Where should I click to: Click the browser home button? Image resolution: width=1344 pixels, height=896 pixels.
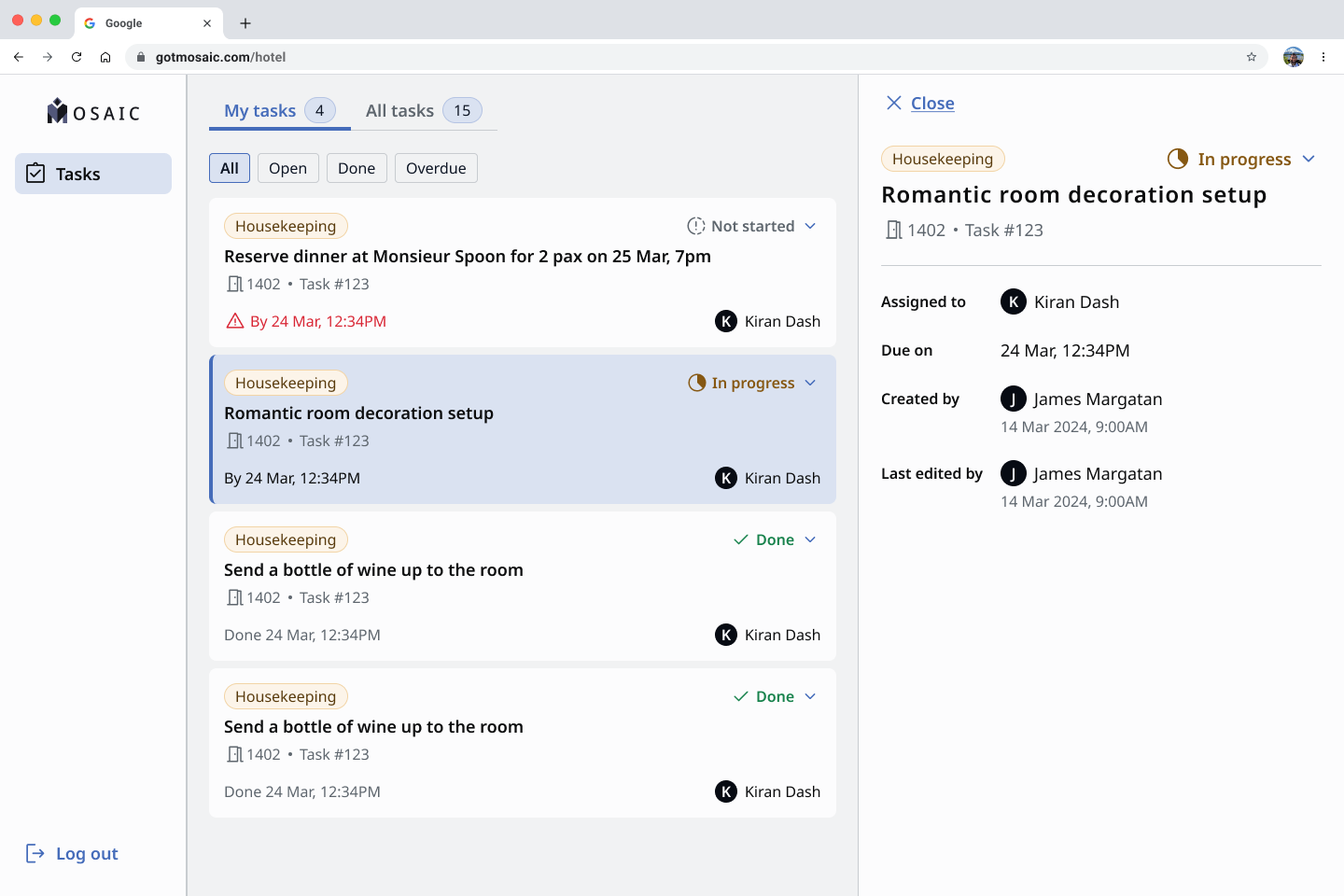[105, 57]
